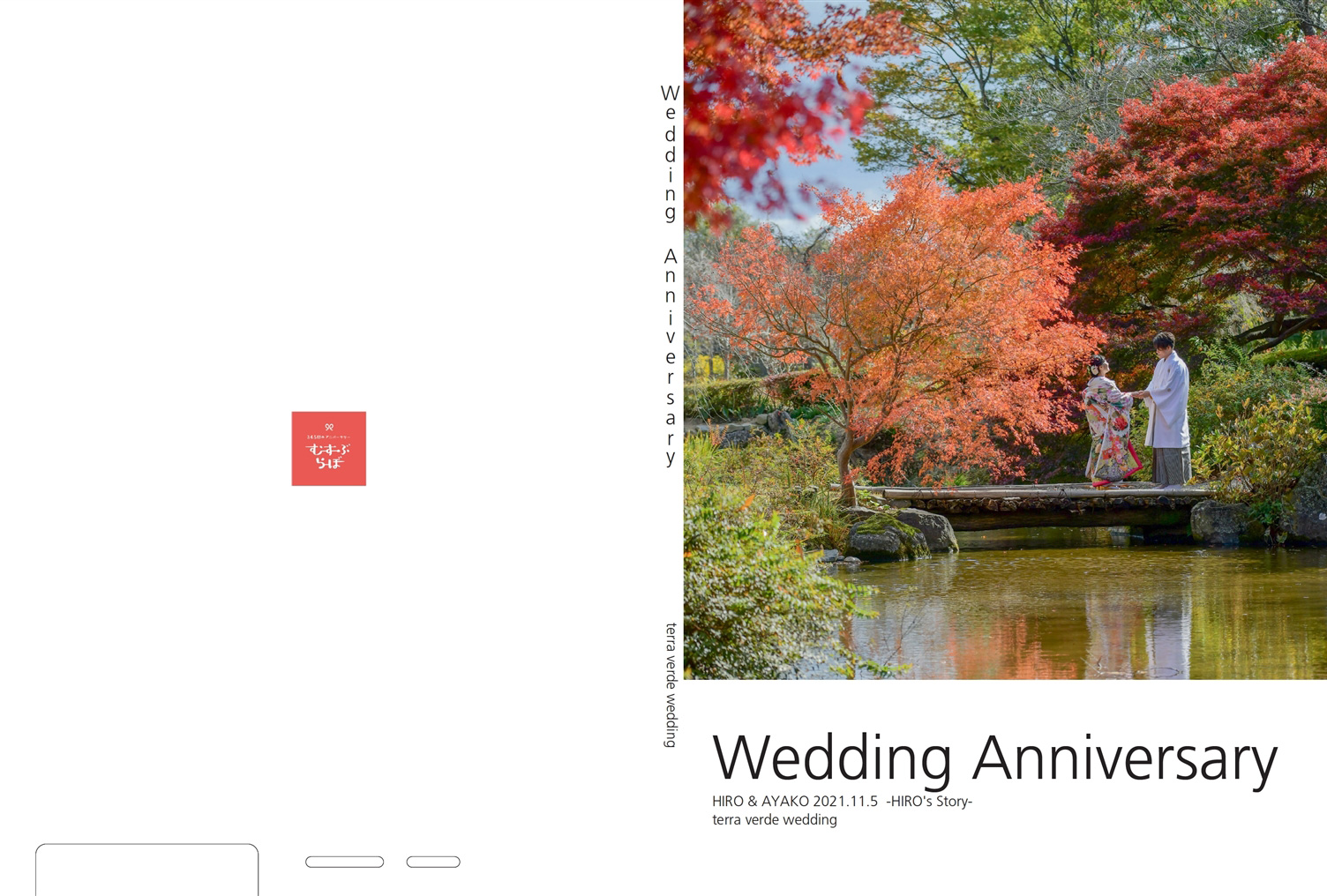1327x896 pixels.
Task: Select the white Japanese lettering in the logo
Action: coord(328,456)
